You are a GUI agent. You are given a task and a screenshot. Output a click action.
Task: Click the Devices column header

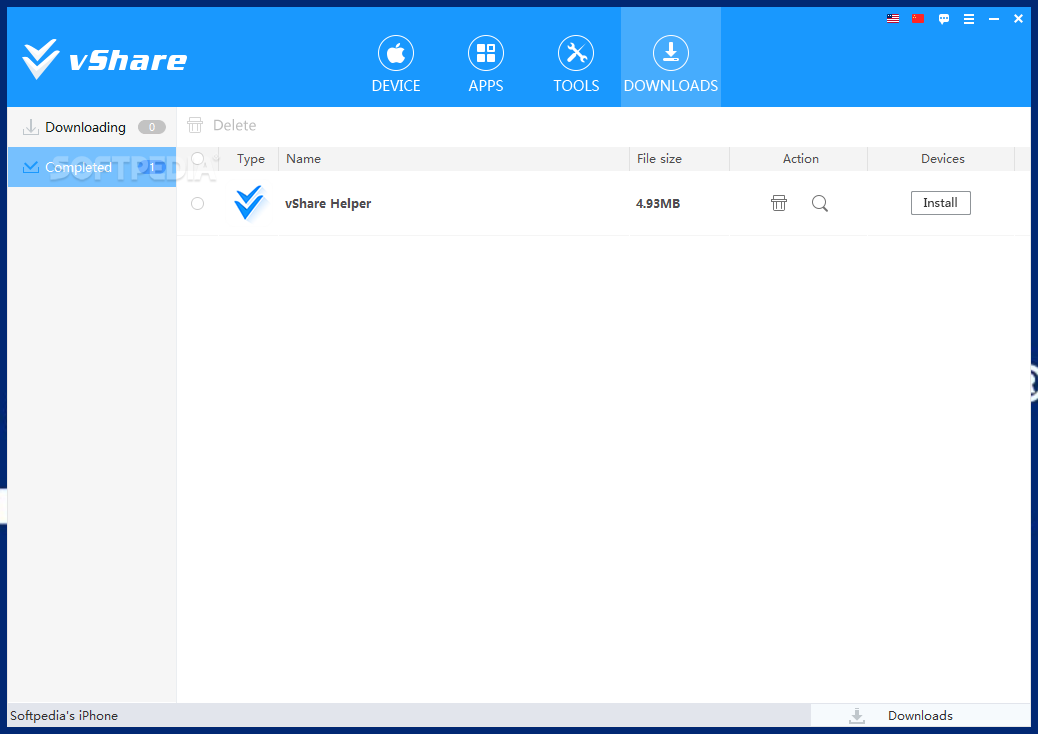[x=943, y=159]
